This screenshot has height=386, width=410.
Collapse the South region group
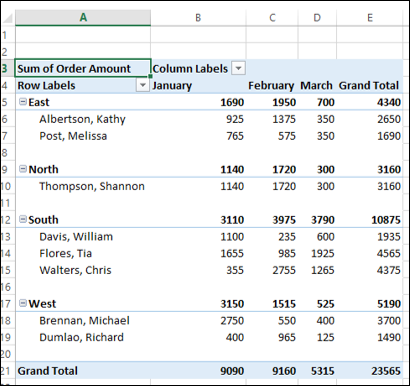[x=23, y=219]
